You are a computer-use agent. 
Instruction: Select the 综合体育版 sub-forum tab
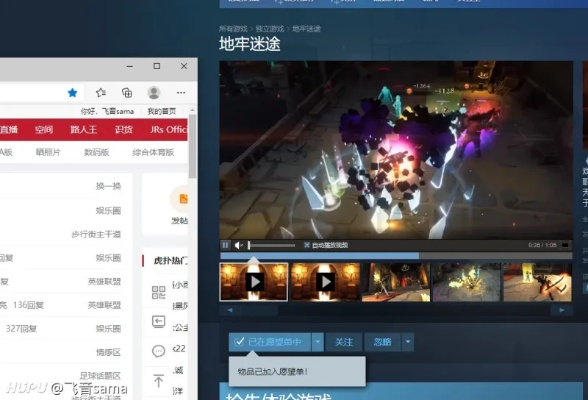coord(153,152)
